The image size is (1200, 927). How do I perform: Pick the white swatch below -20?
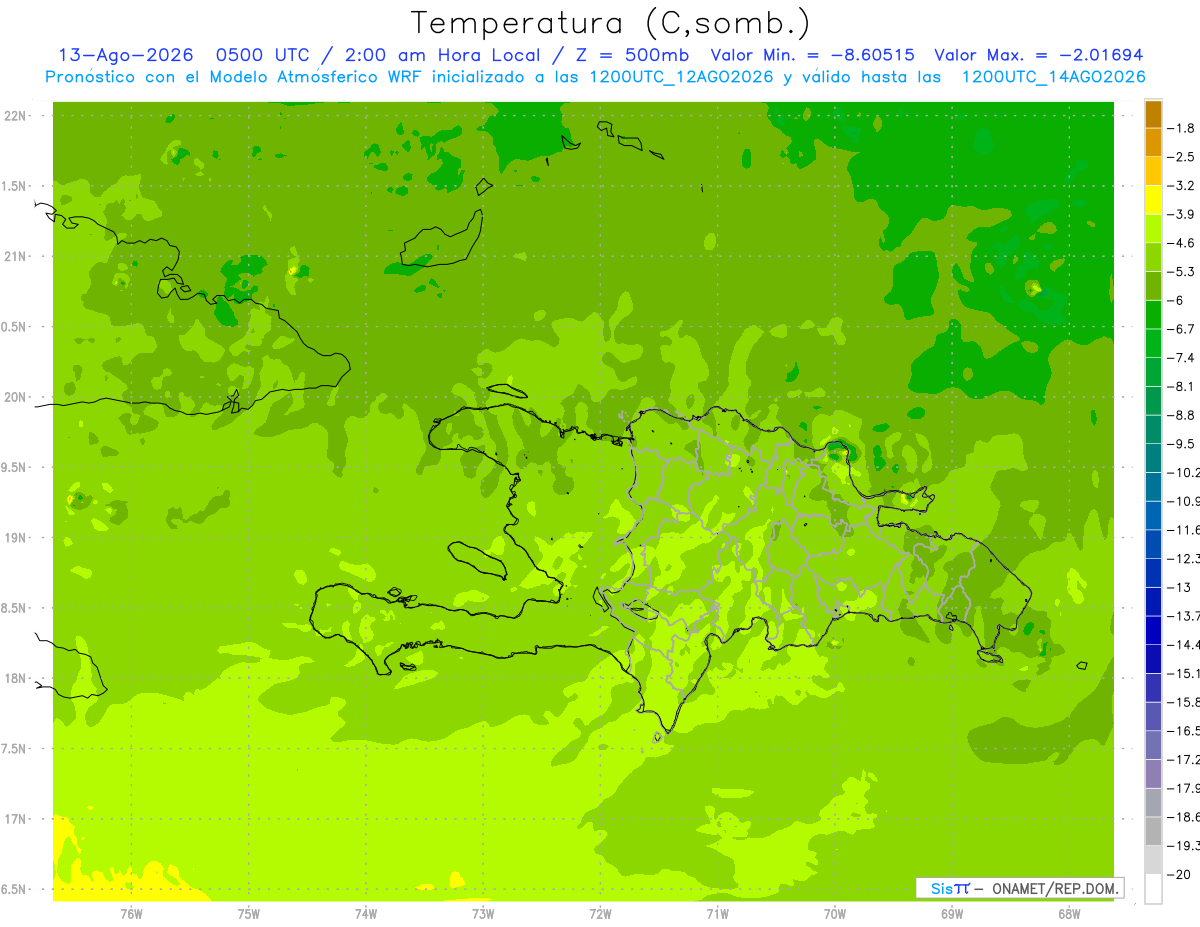coord(1153,889)
